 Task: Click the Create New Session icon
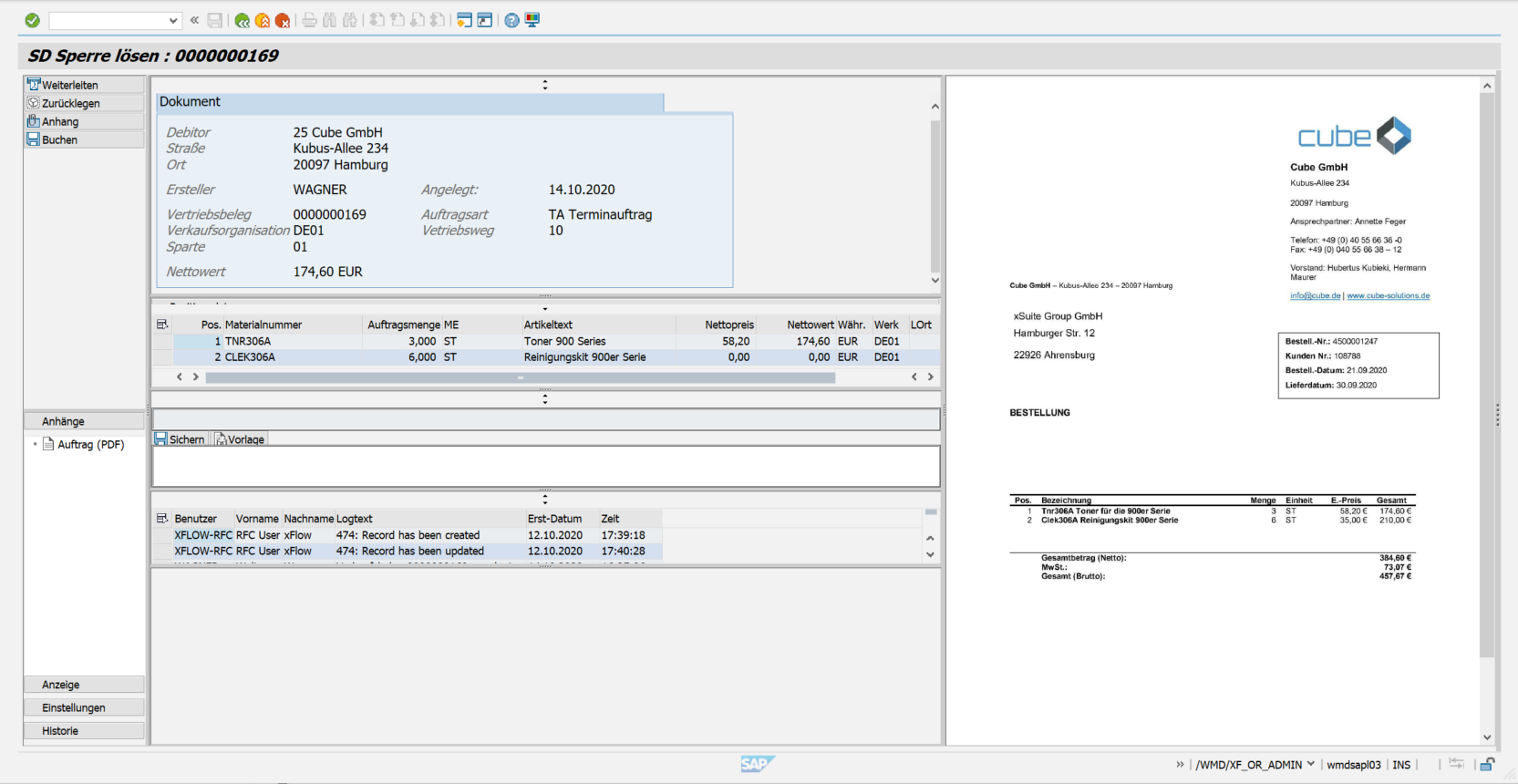click(x=464, y=20)
